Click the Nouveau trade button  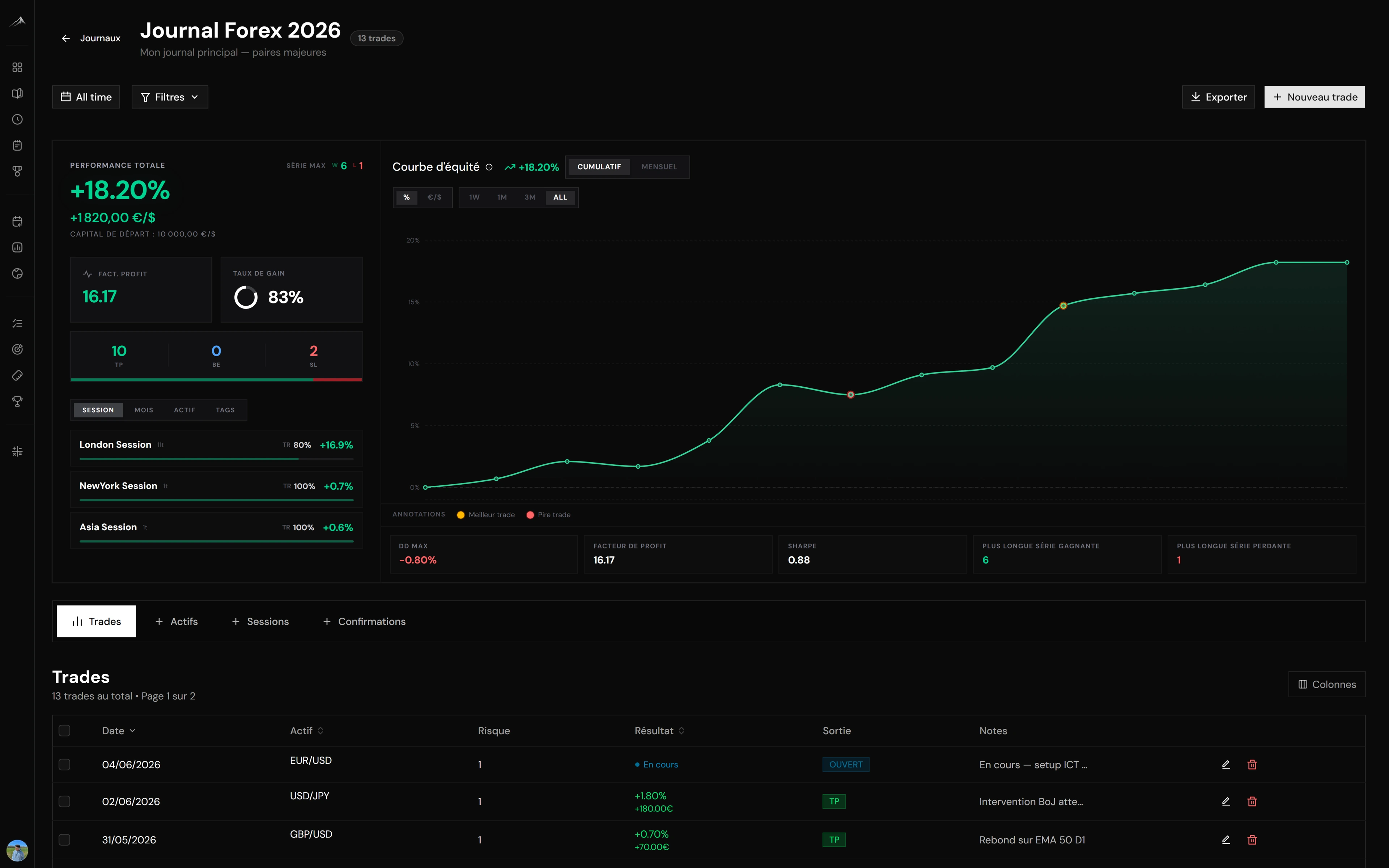1314,97
